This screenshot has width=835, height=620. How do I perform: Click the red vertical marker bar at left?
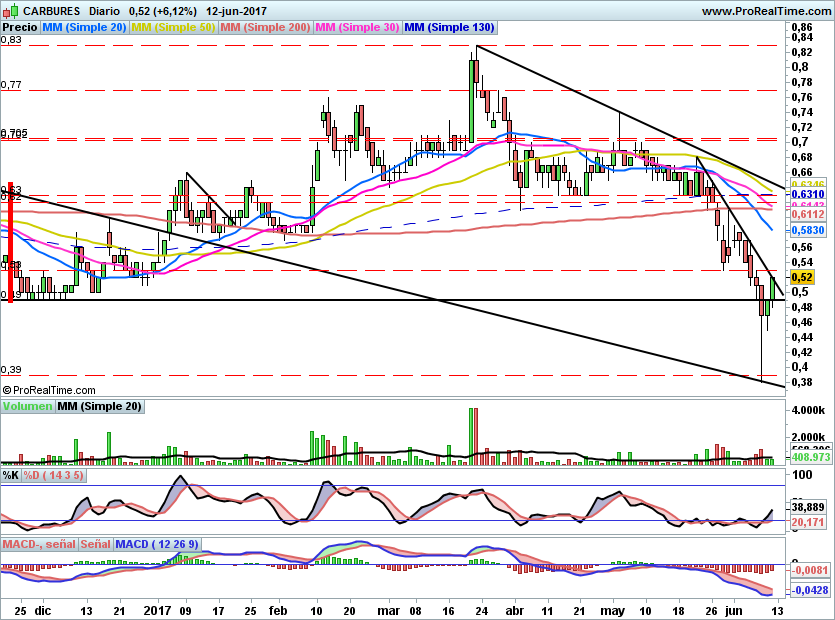[10, 242]
